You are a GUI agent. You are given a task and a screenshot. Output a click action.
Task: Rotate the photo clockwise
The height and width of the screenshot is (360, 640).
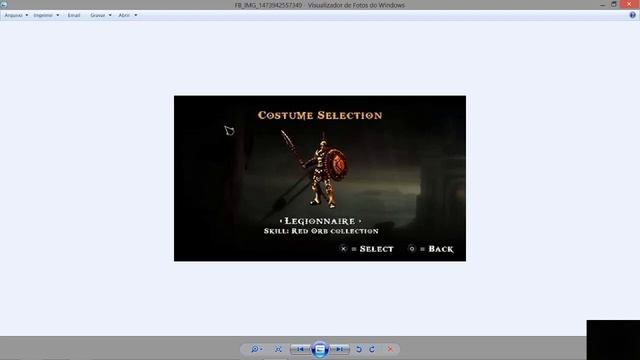(372, 349)
